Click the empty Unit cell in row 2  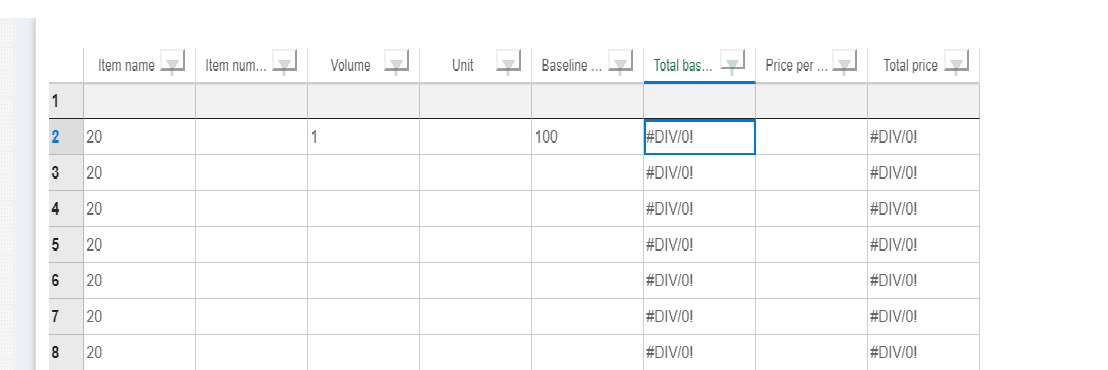pyautogui.click(x=476, y=137)
